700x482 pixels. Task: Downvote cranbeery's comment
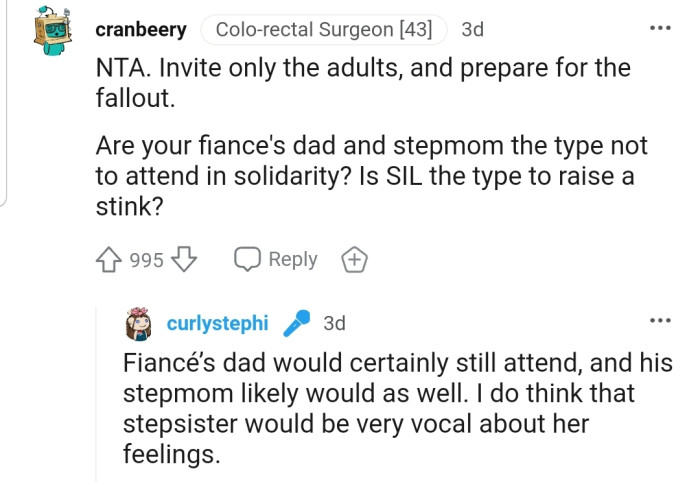pos(182,260)
